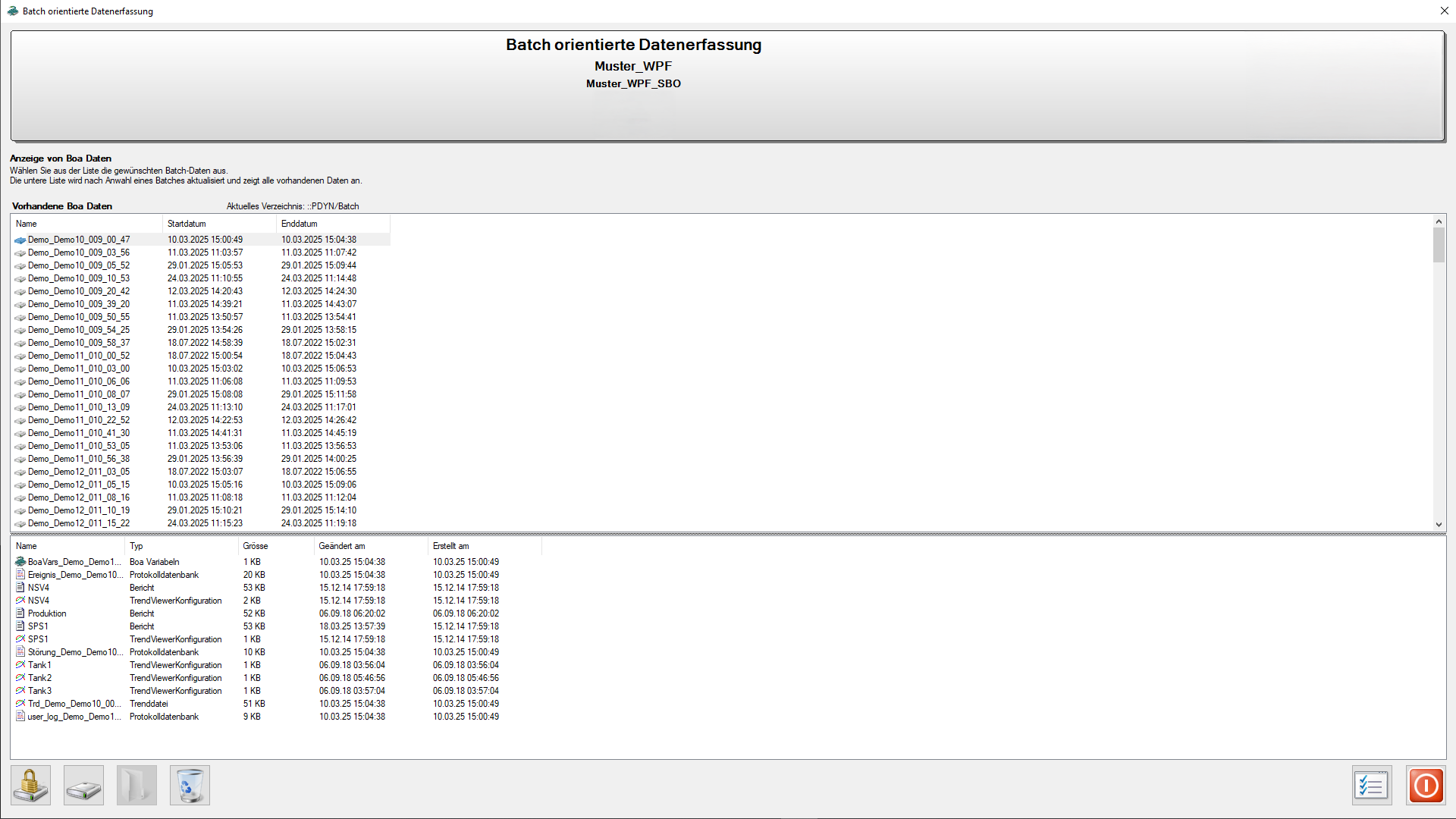Click the red power exit button
Screen dimensions: 1456x819
coord(1426,785)
